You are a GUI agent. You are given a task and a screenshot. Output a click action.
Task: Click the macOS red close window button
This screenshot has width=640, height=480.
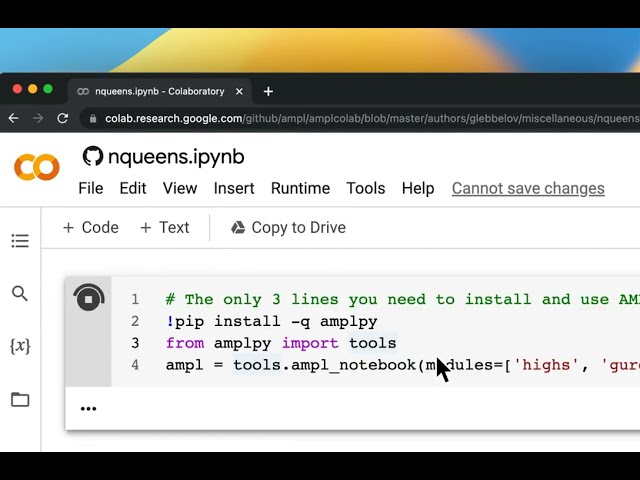click(17, 89)
